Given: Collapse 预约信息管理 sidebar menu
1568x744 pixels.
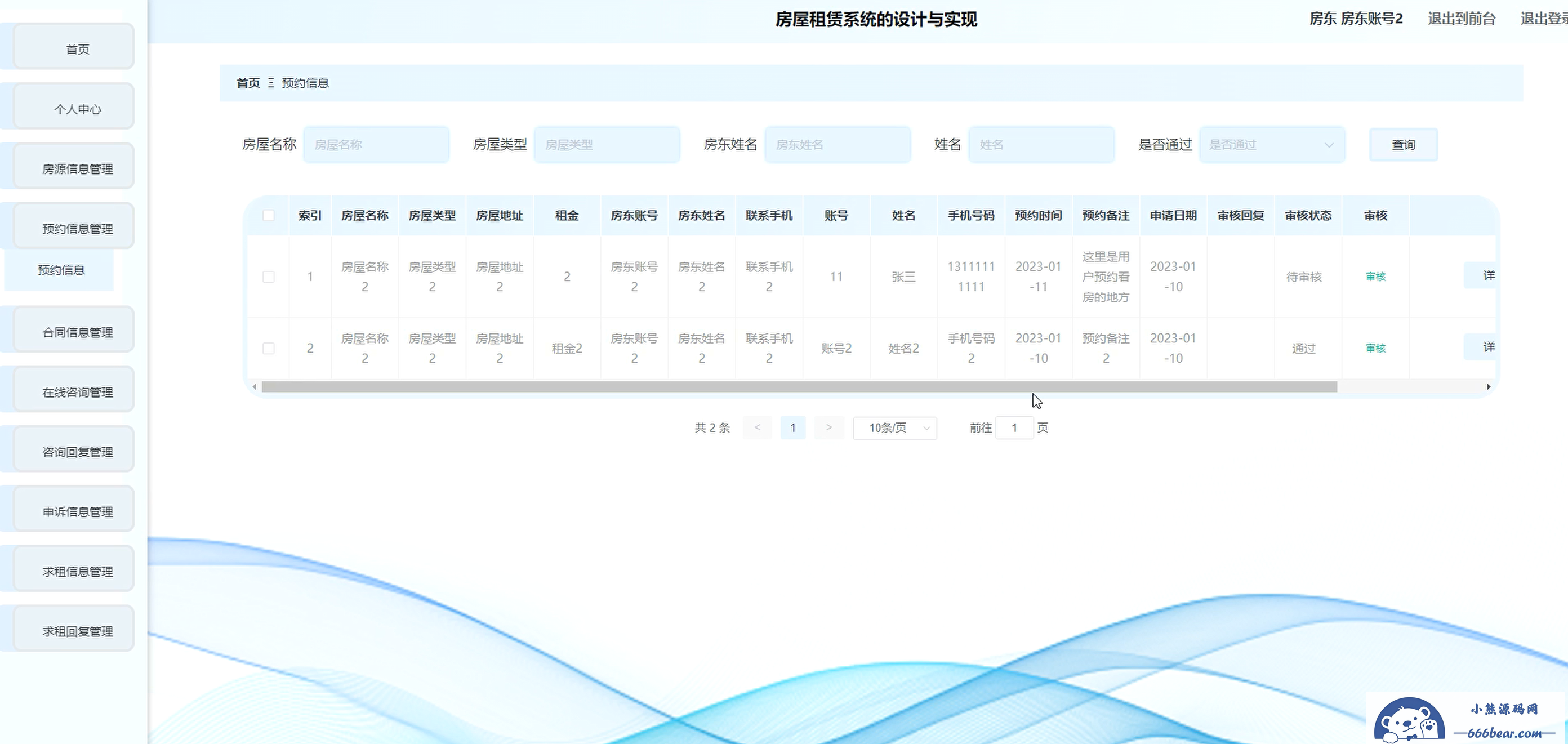Looking at the screenshot, I should [x=74, y=226].
